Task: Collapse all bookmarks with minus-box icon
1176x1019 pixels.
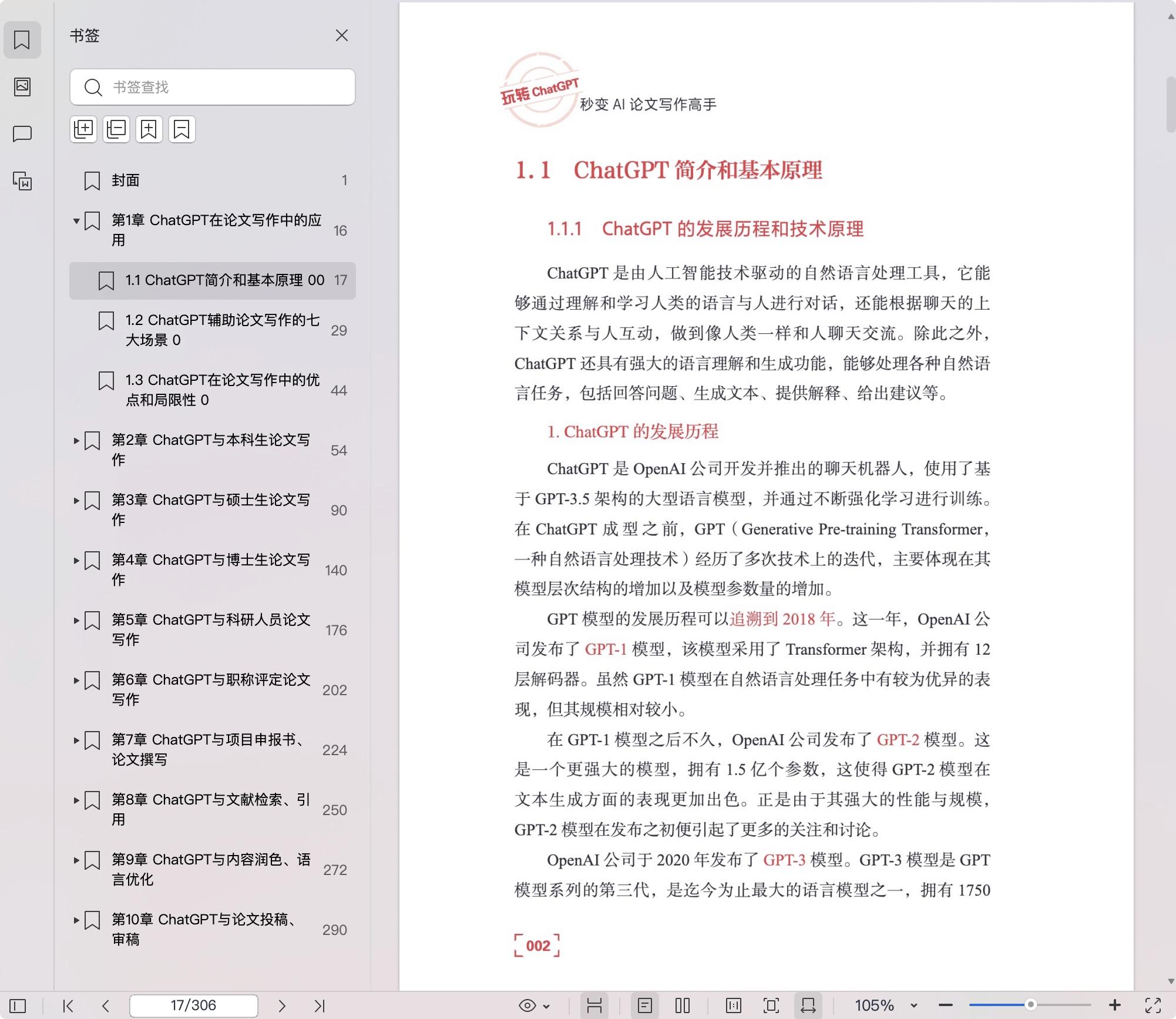Action: 116,129
